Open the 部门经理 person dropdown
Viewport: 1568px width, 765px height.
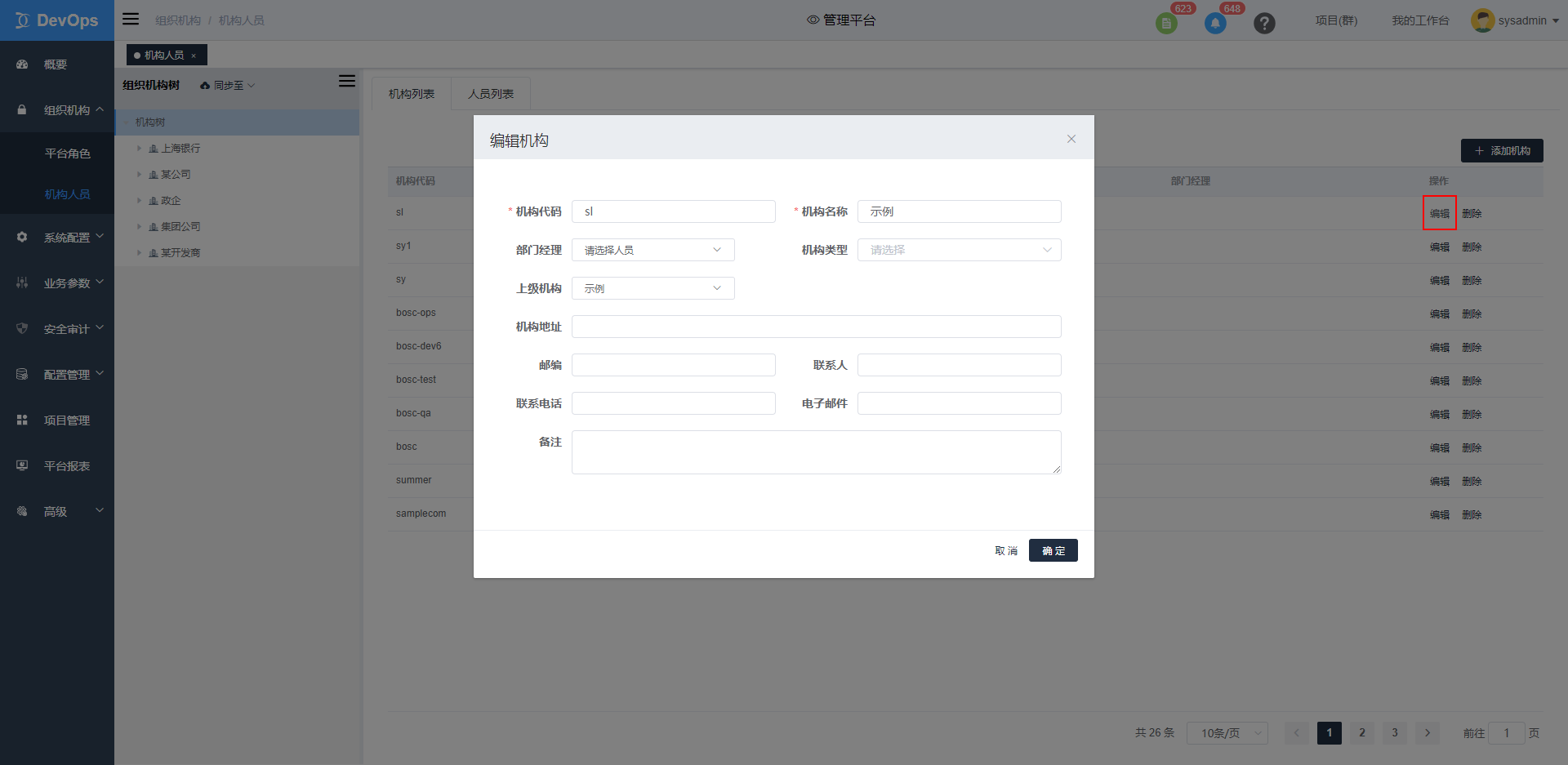(653, 250)
